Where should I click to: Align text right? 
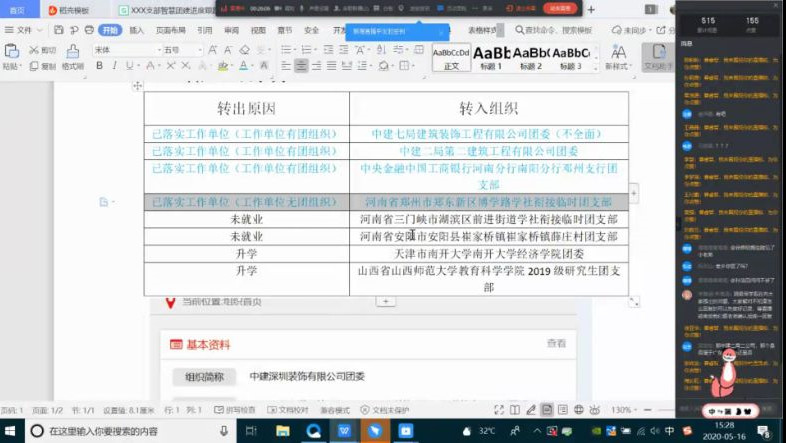pyautogui.click(x=316, y=66)
